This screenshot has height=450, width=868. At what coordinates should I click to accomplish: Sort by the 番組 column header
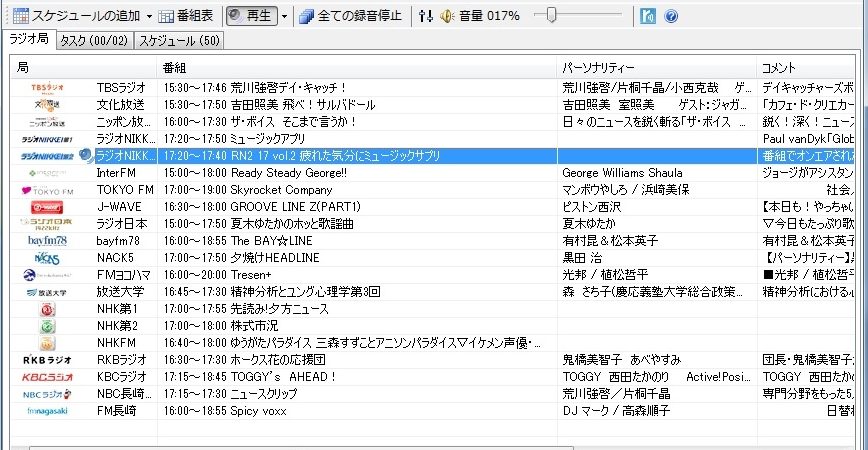(357, 68)
